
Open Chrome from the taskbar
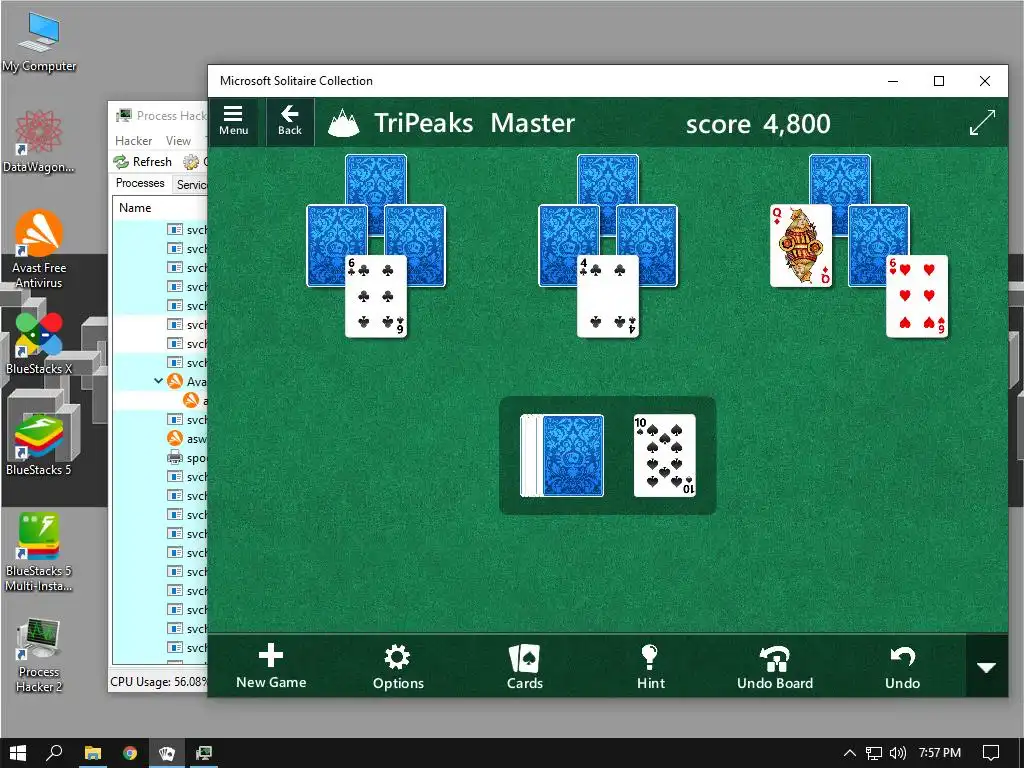[130, 753]
